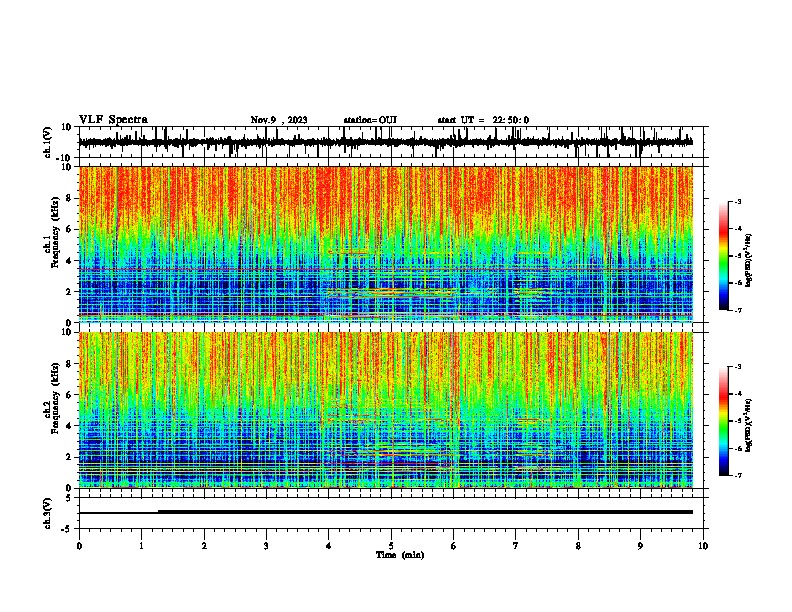Click the "station=OUI" header label
Image resolution: width=792 pixels, height=612 pixels.
[370, 120]
